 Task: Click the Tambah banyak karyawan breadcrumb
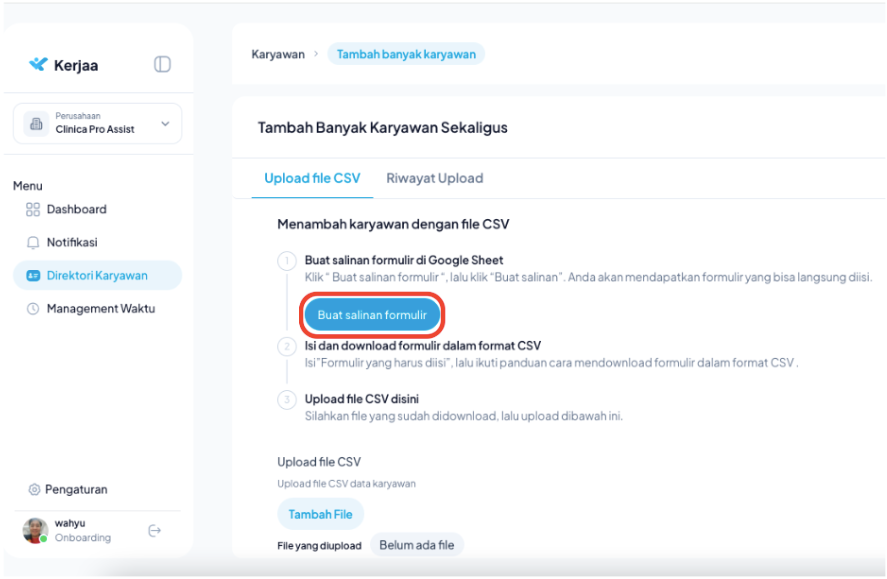coord(406,54)
